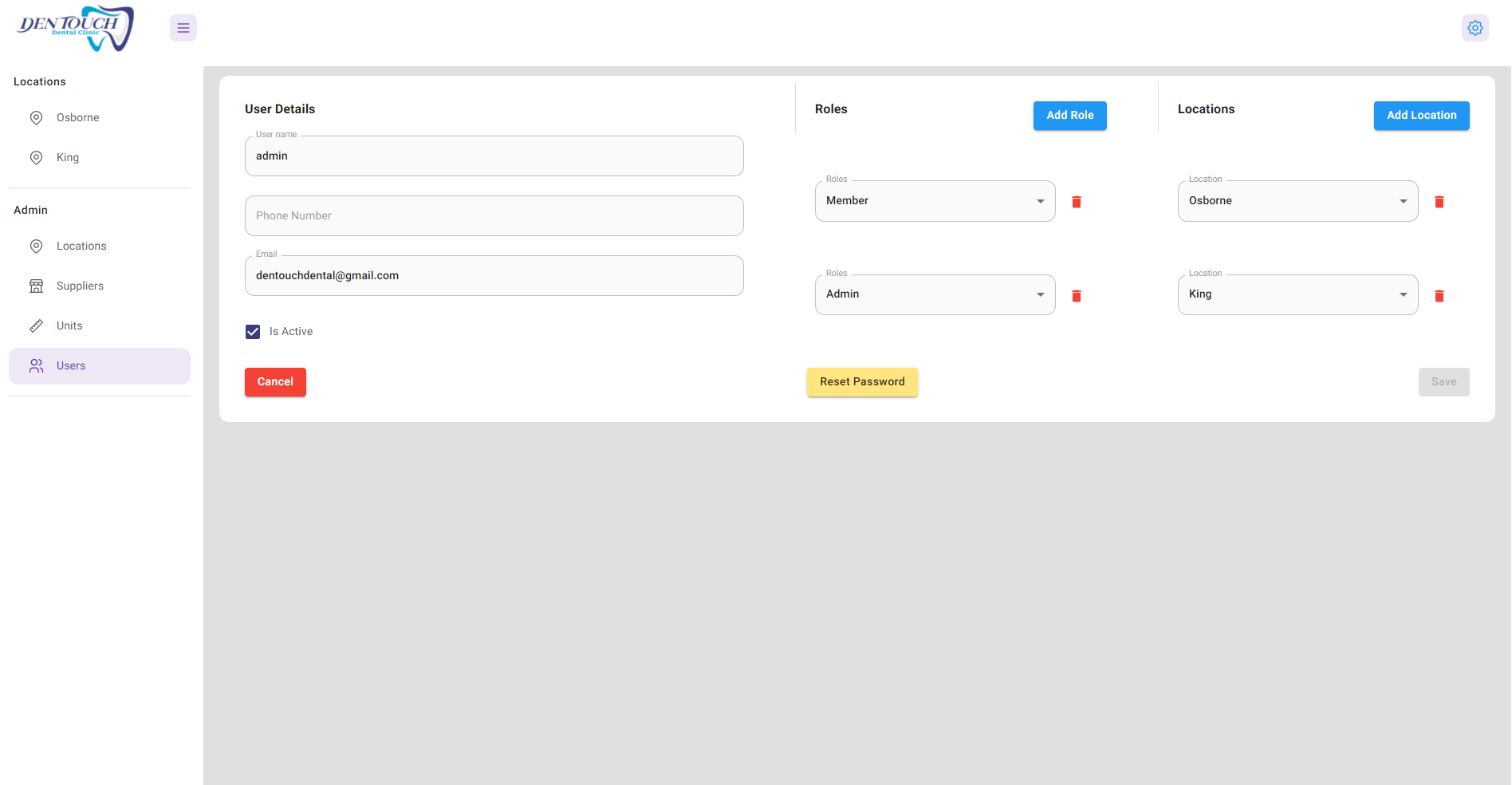Screen dimensions: 1512x785
Task: Open the settings gear icon
Action: 1475,28
